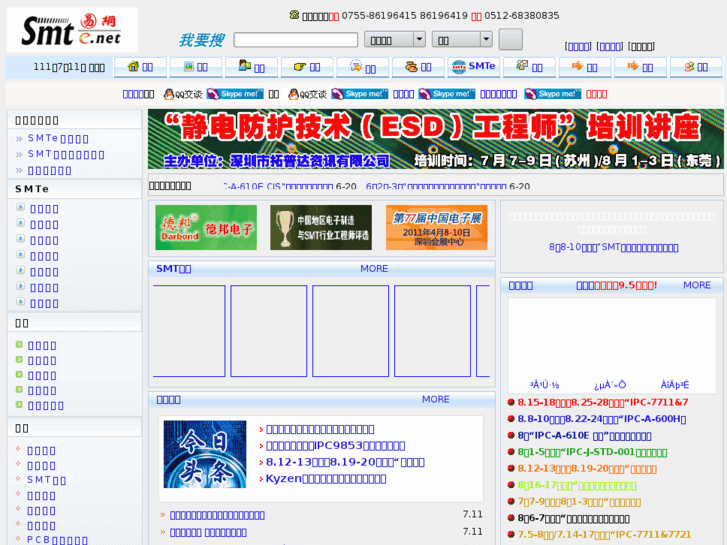
Task: Open the nav tab with picture-frame icon
Action: click(196, 67)
